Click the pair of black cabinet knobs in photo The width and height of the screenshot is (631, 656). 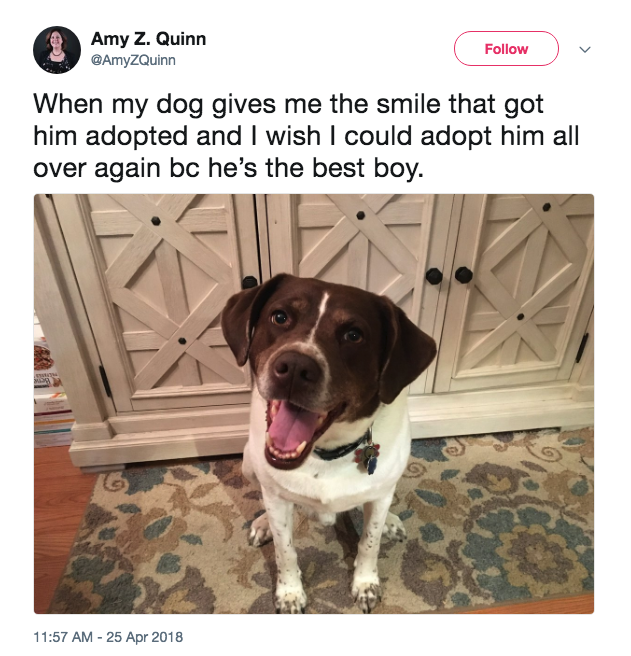(x=449, y=275)
